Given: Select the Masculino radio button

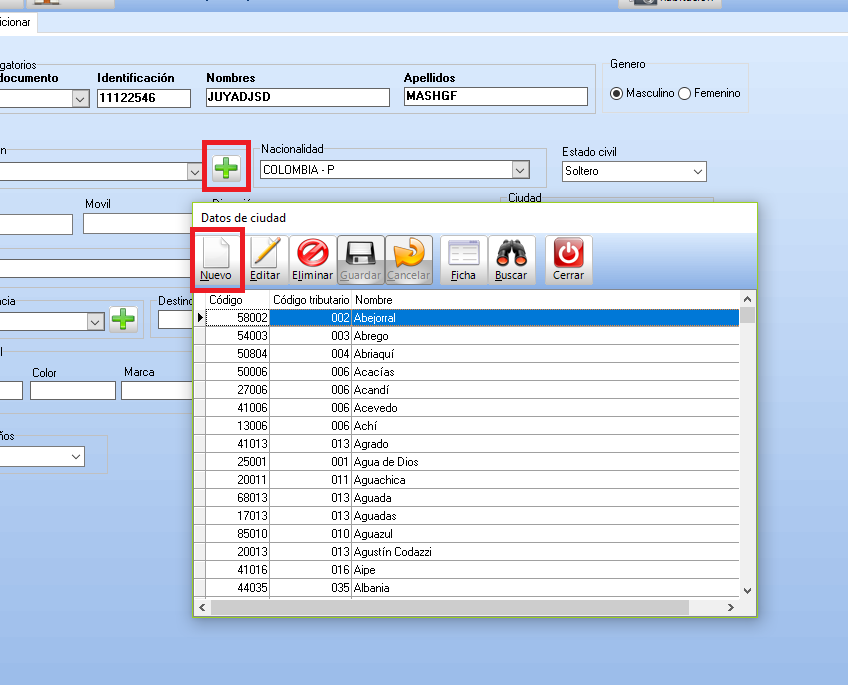Looking at the screenshot, I should 616,93.
